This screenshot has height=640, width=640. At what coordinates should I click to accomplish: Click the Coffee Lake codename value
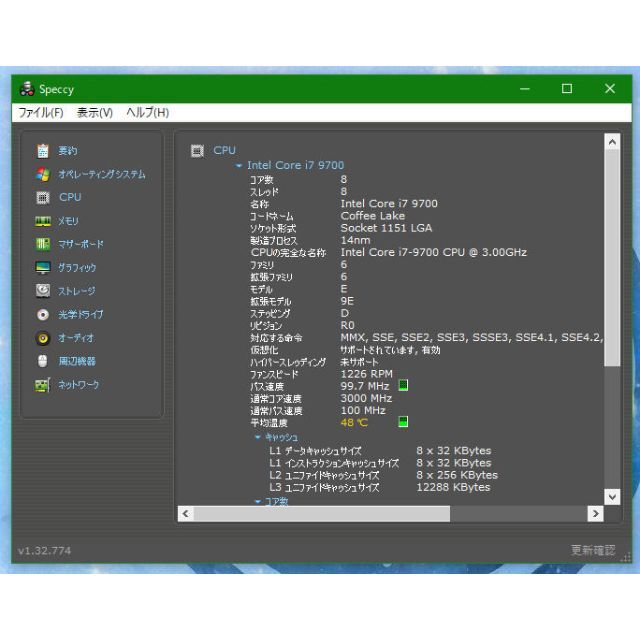tap(373, 216)
